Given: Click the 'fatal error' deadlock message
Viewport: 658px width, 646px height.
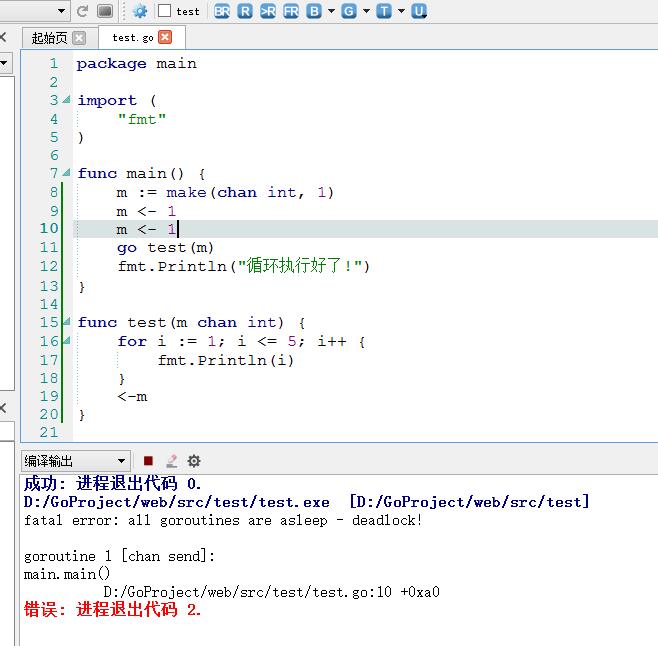Looking at the screenshot, I should pyautogui.click(x=223, y=520).
